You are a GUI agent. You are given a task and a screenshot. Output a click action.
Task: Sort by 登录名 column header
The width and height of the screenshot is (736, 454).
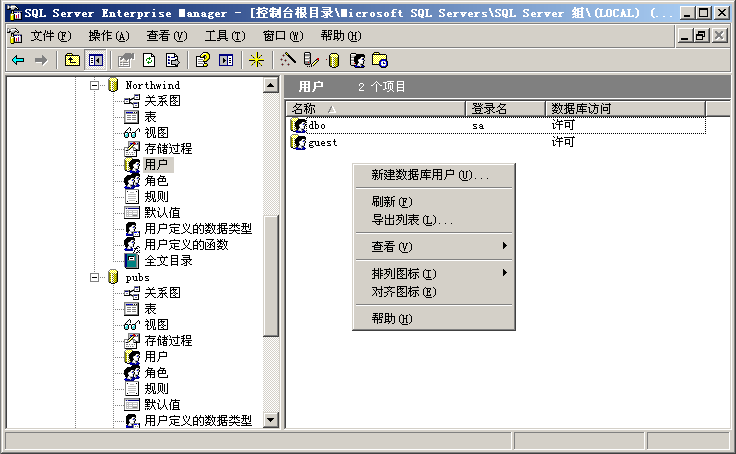[x=506, y=109]
